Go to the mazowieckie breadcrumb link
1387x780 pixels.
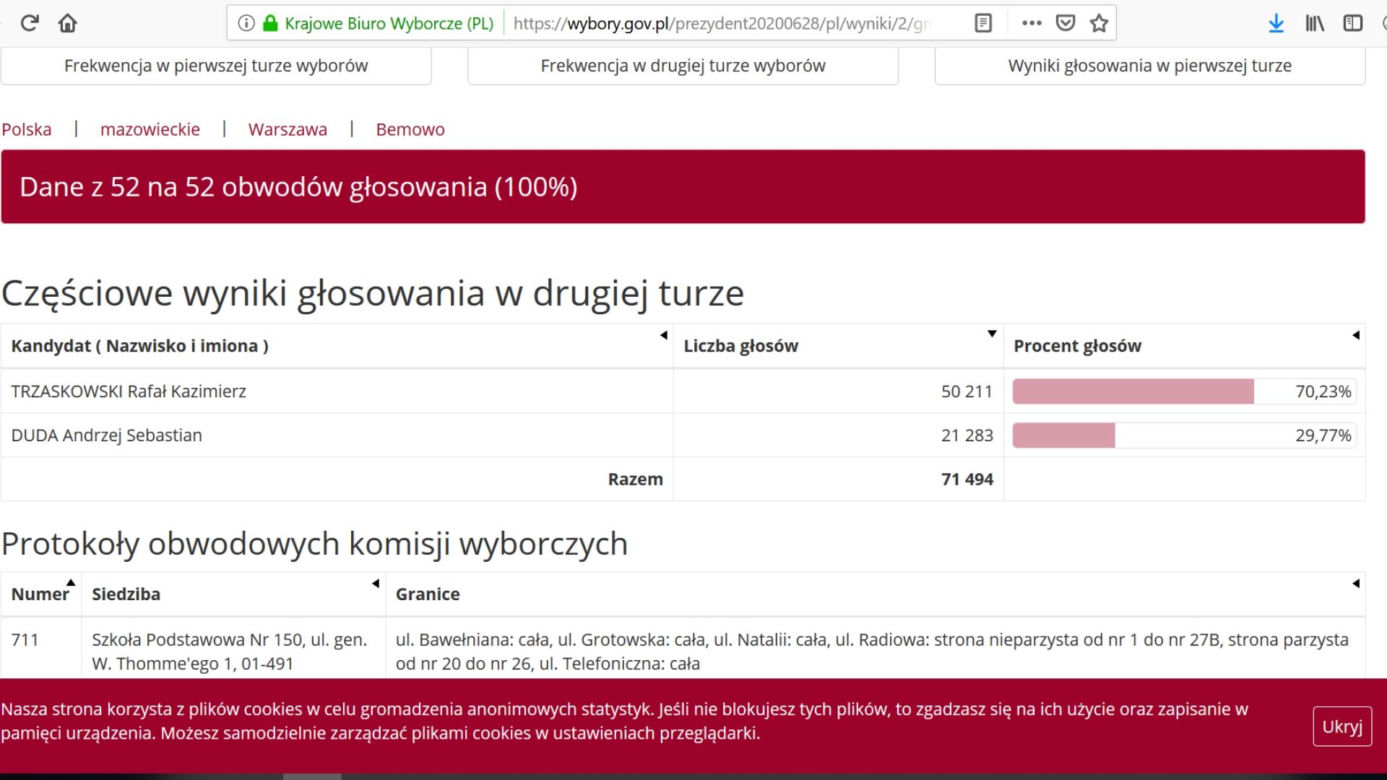click(x=150, y=129)
